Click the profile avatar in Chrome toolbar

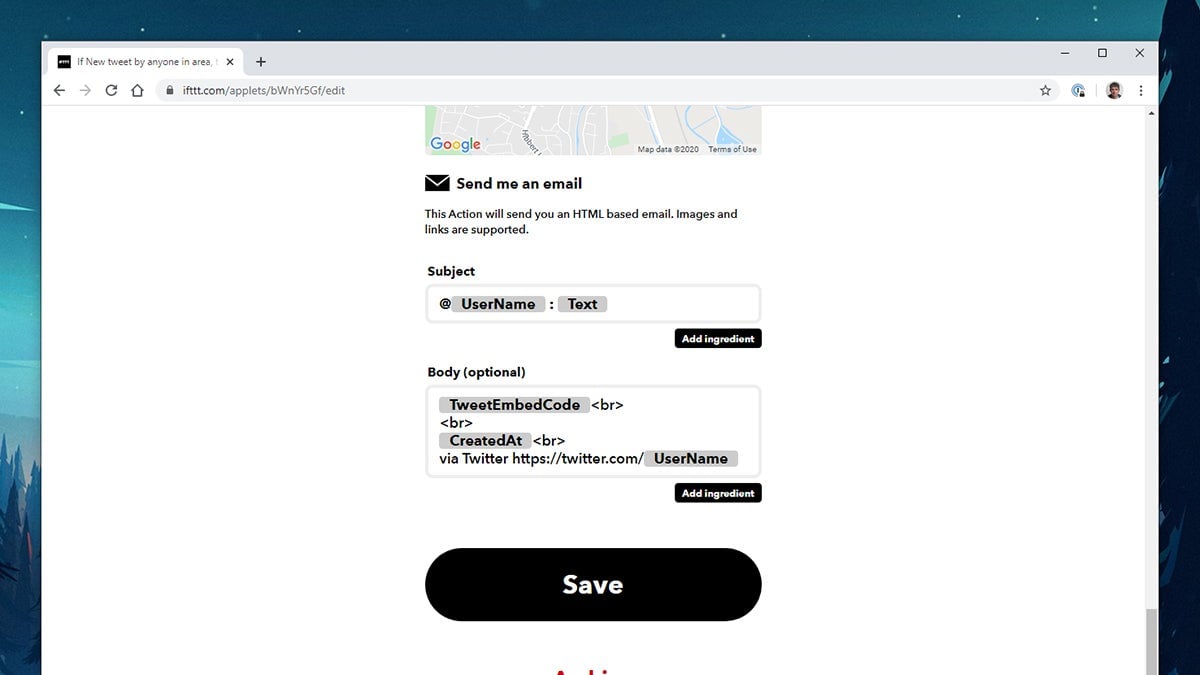pos(1114,90)
